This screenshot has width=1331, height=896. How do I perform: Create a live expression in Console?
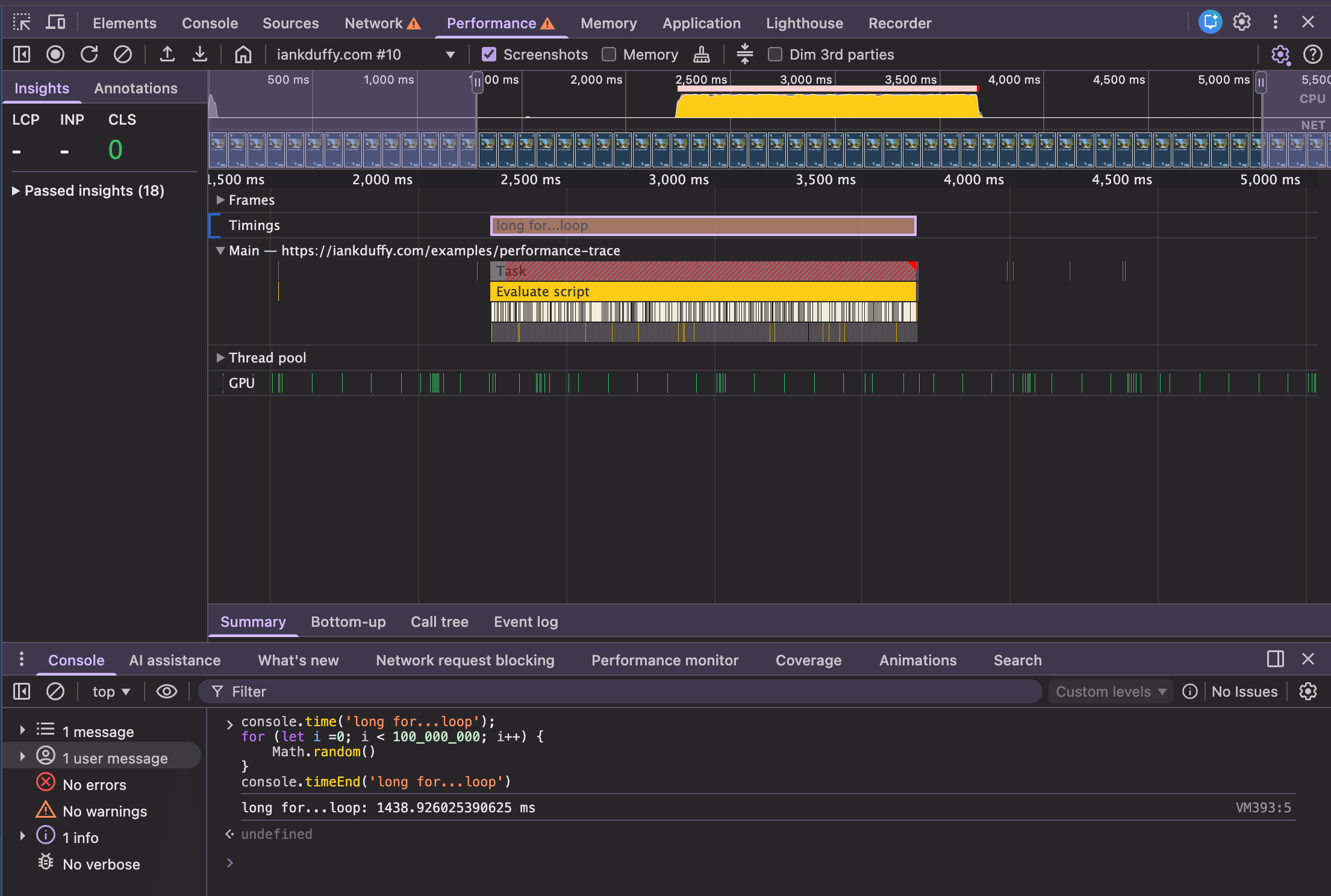click(x=167, y=691)
